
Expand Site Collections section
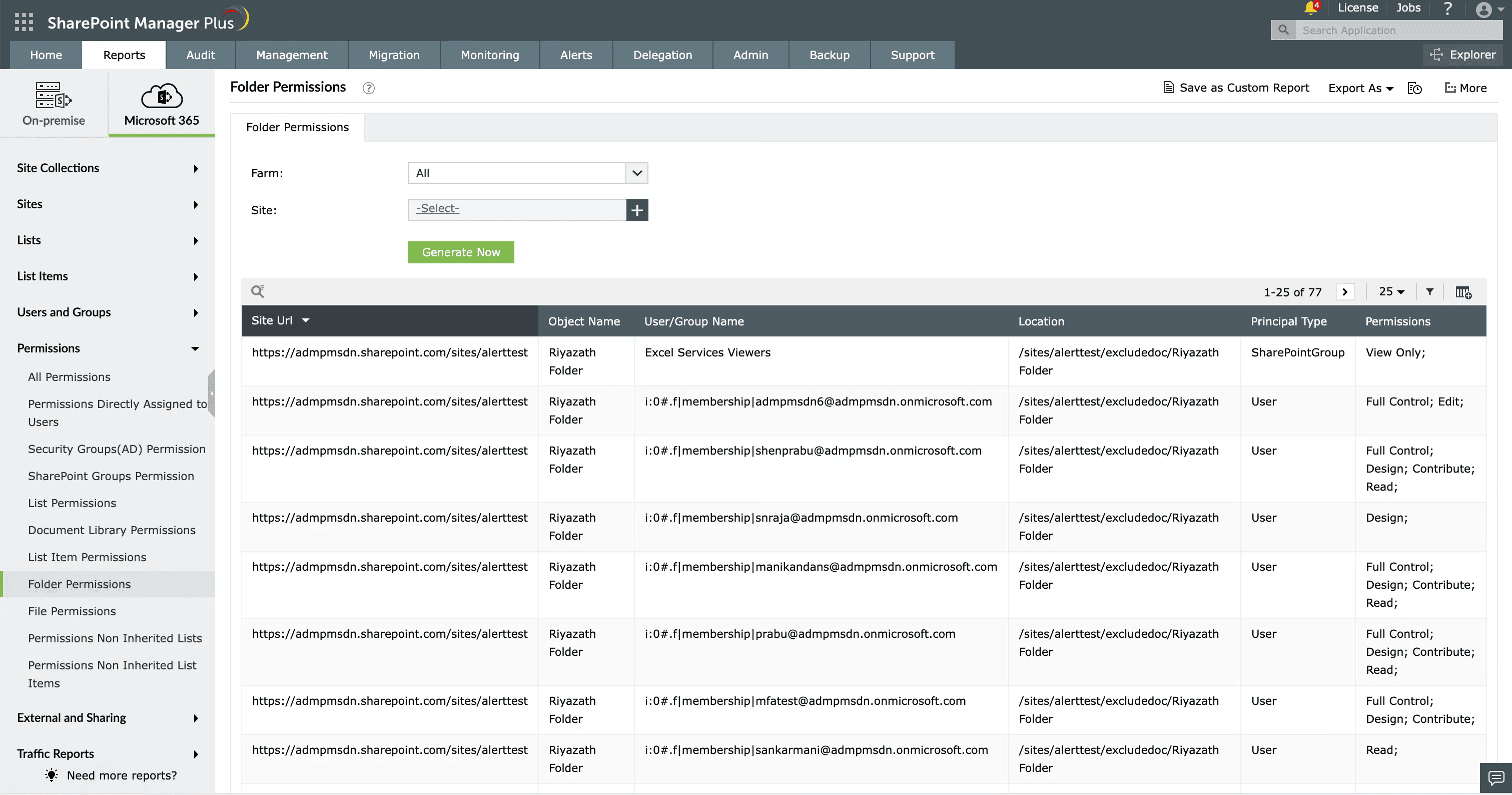point(108,168)
